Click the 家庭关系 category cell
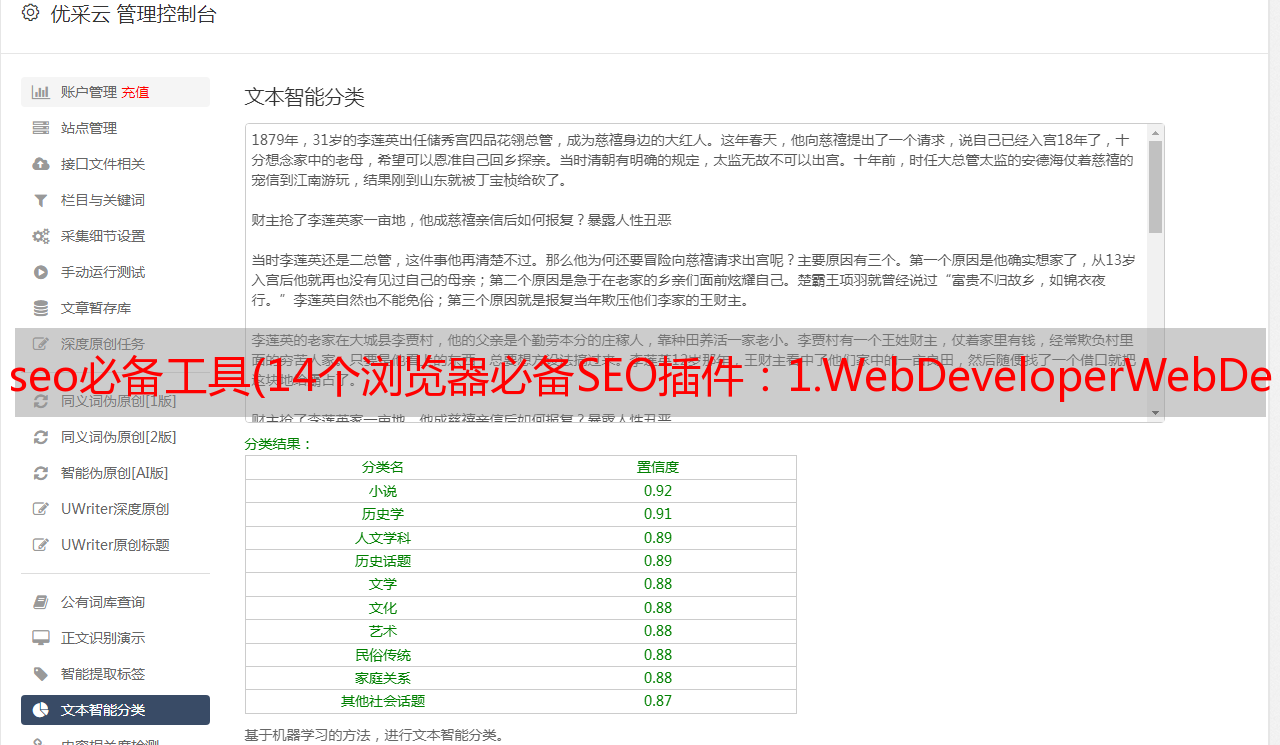 383,678
